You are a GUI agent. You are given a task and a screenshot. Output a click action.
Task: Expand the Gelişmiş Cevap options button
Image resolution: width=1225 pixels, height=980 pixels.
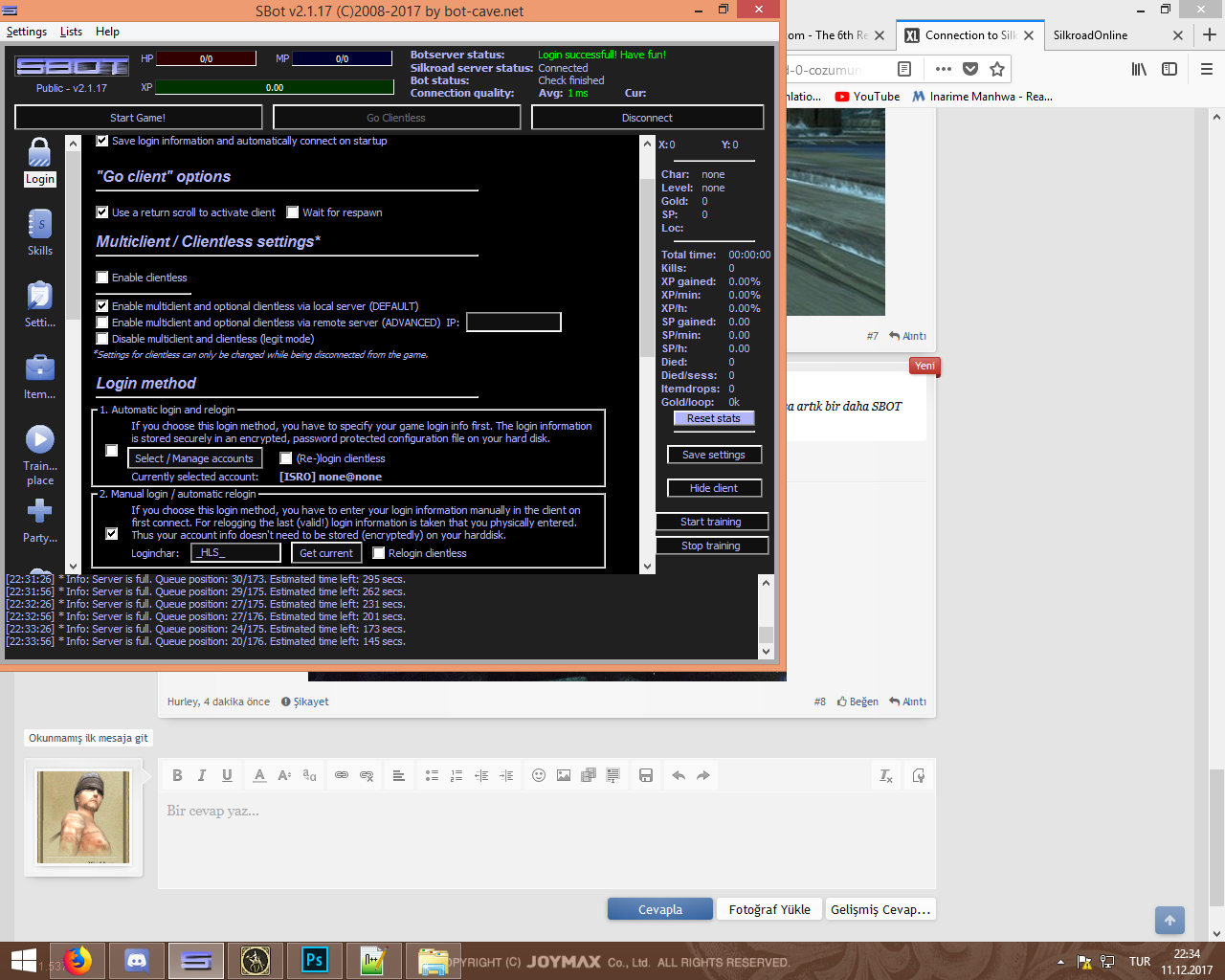[x=880, y=909]
